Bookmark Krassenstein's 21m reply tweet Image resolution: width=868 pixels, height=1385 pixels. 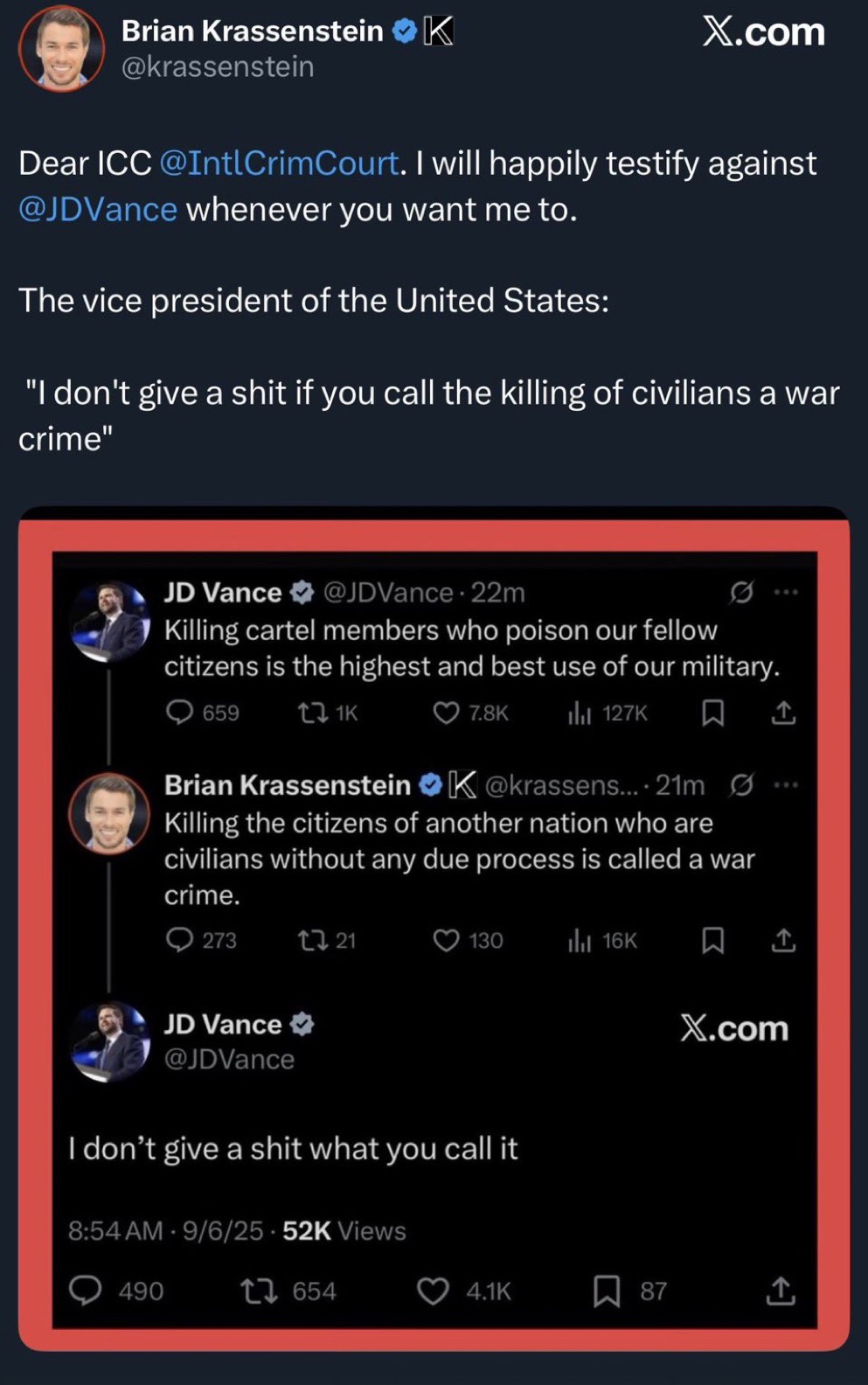pyautogui.click(x=713, y=940)
